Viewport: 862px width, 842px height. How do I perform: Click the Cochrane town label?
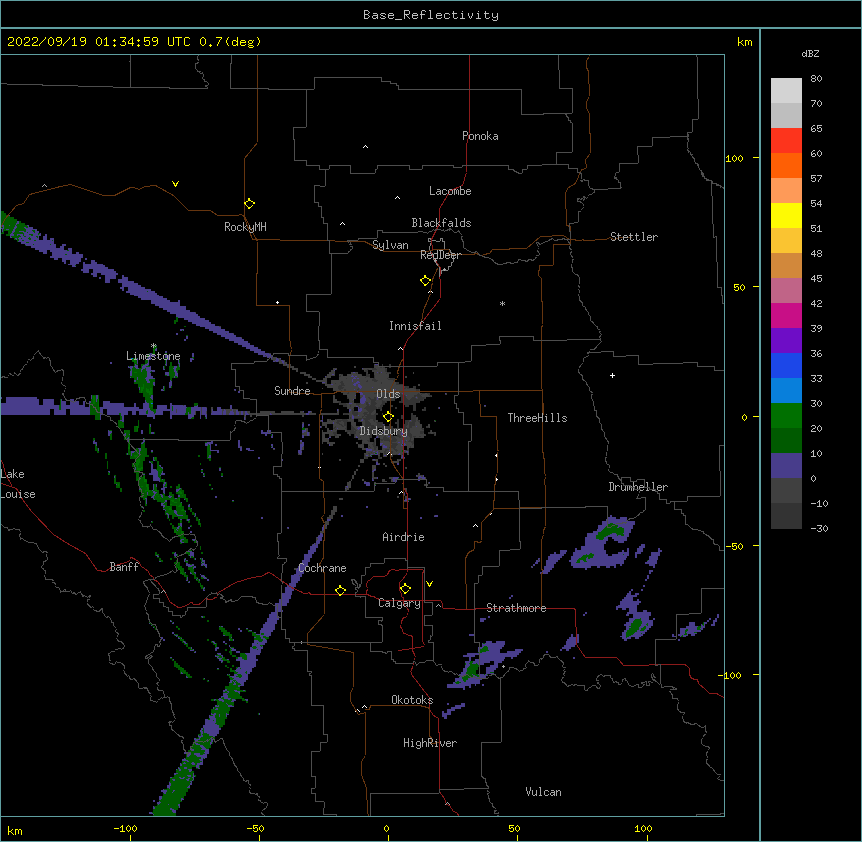(322, 568)
